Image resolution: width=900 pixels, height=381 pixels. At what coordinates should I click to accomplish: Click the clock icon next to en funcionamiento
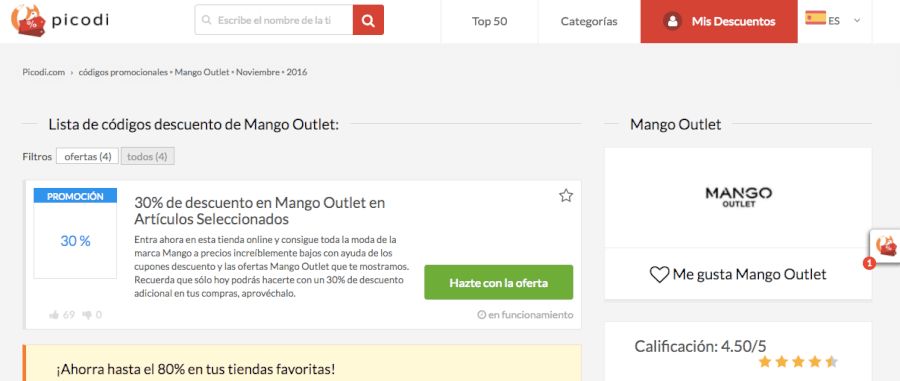[482, 315]
